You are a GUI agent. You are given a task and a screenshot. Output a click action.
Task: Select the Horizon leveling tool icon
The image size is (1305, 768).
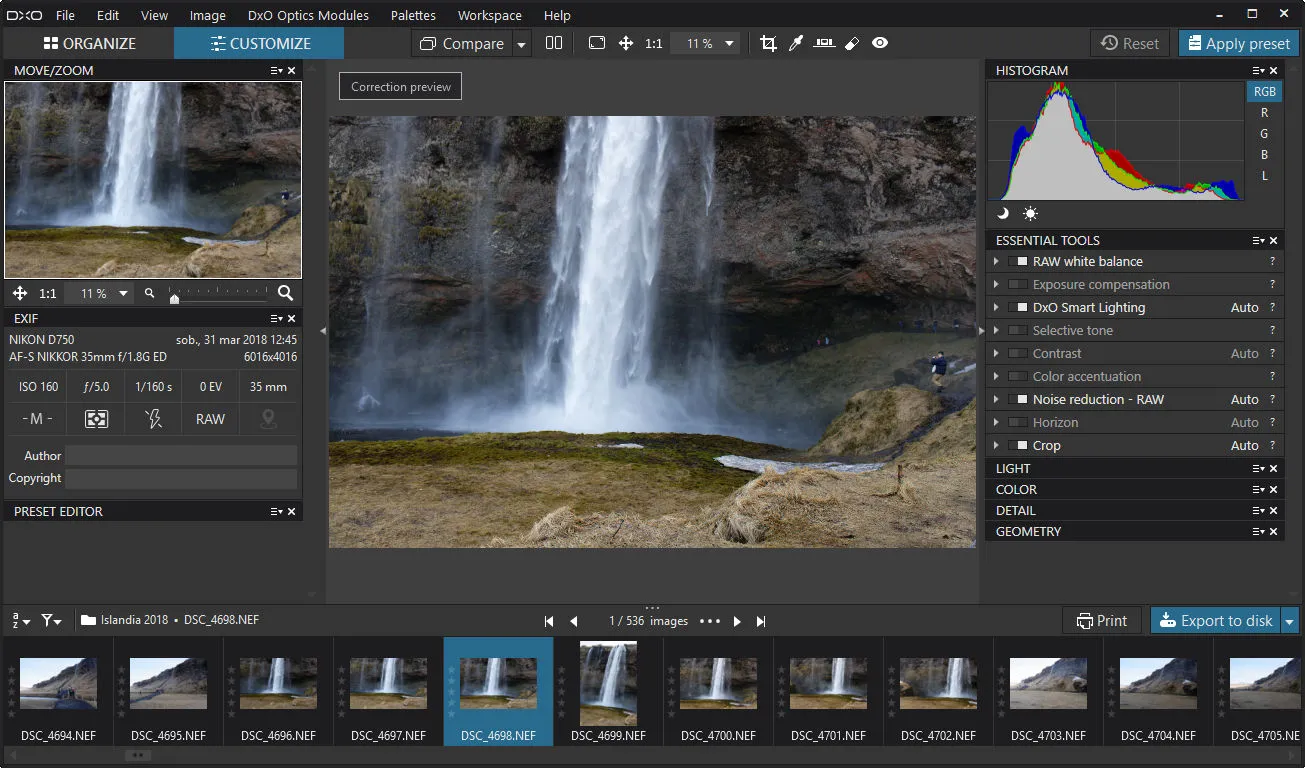[824, 43]
